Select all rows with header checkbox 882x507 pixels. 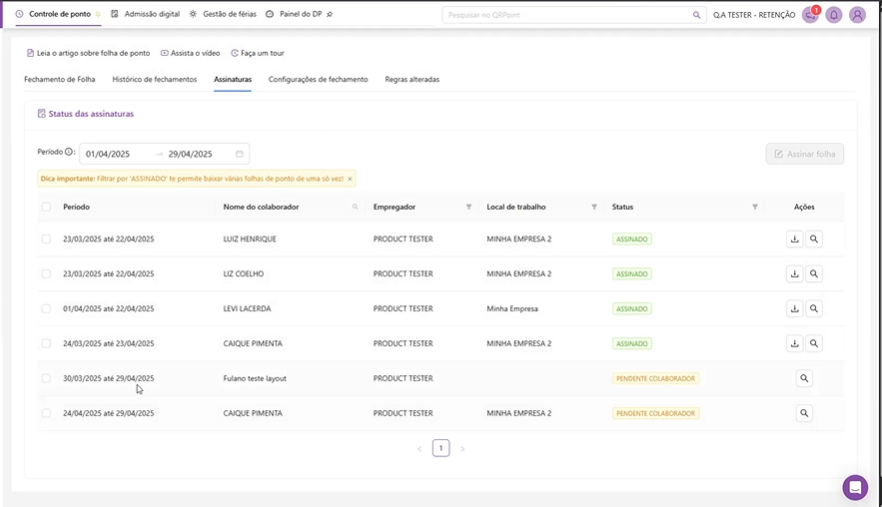coord(46,207)
